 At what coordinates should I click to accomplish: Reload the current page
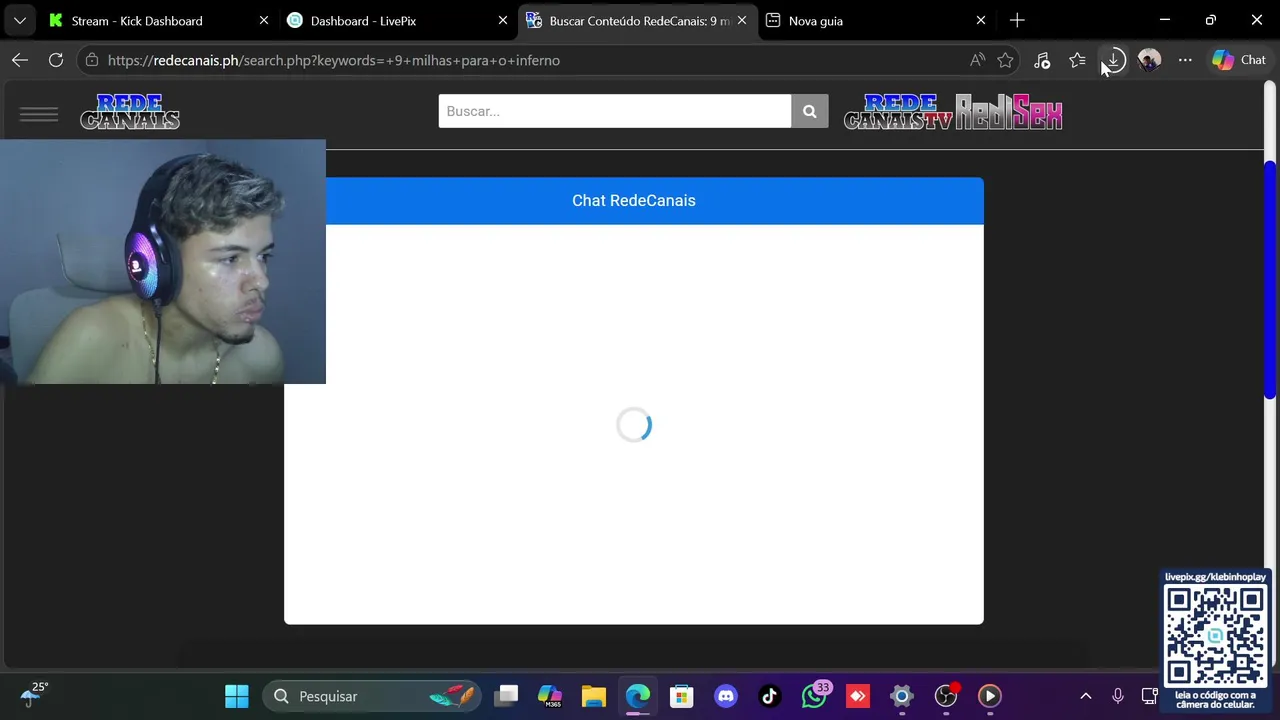pyautogui.click(x=56, y=60)
